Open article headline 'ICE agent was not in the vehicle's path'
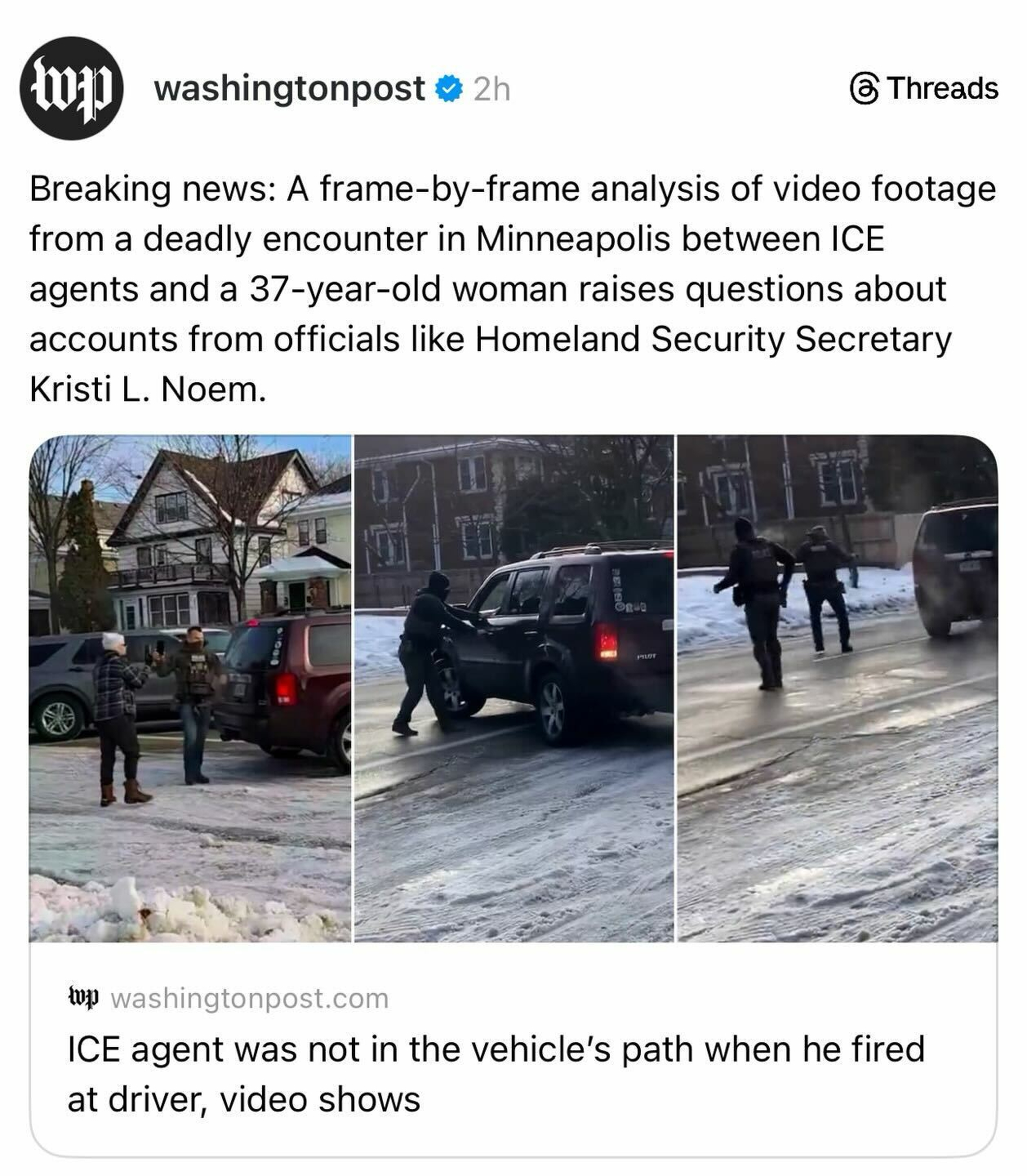 click(496, 1074)
